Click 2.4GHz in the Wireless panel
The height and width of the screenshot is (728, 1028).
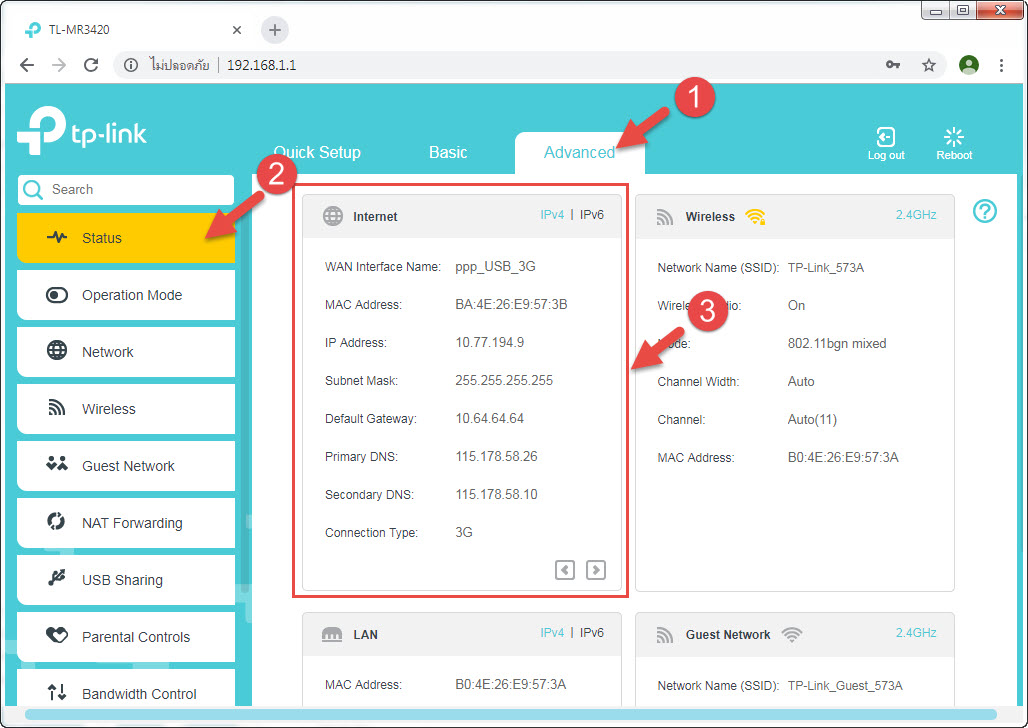pyautogui.click(x=916, y=214)
